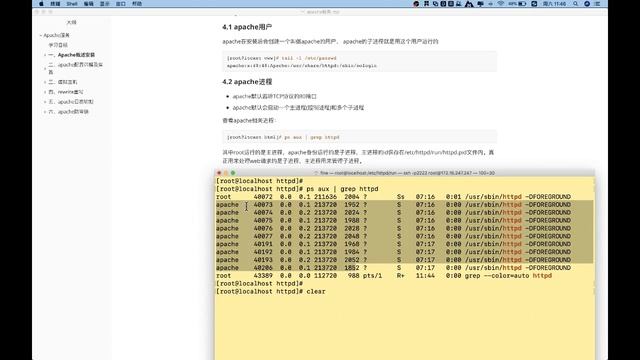Viewport: 640px width, 360px height.
Task: Click the ps aux | grep httpd code block in document
Action: [x=360, y=137]
